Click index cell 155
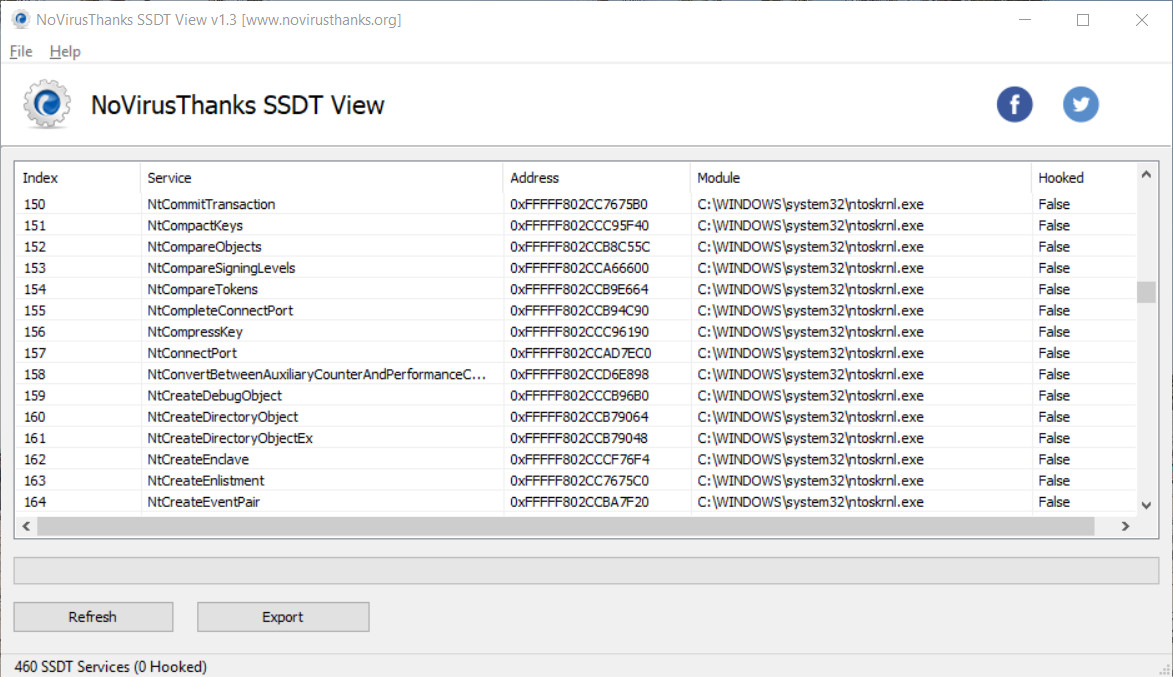Viewport: 1173px width, 677px height. pos(34,310)
